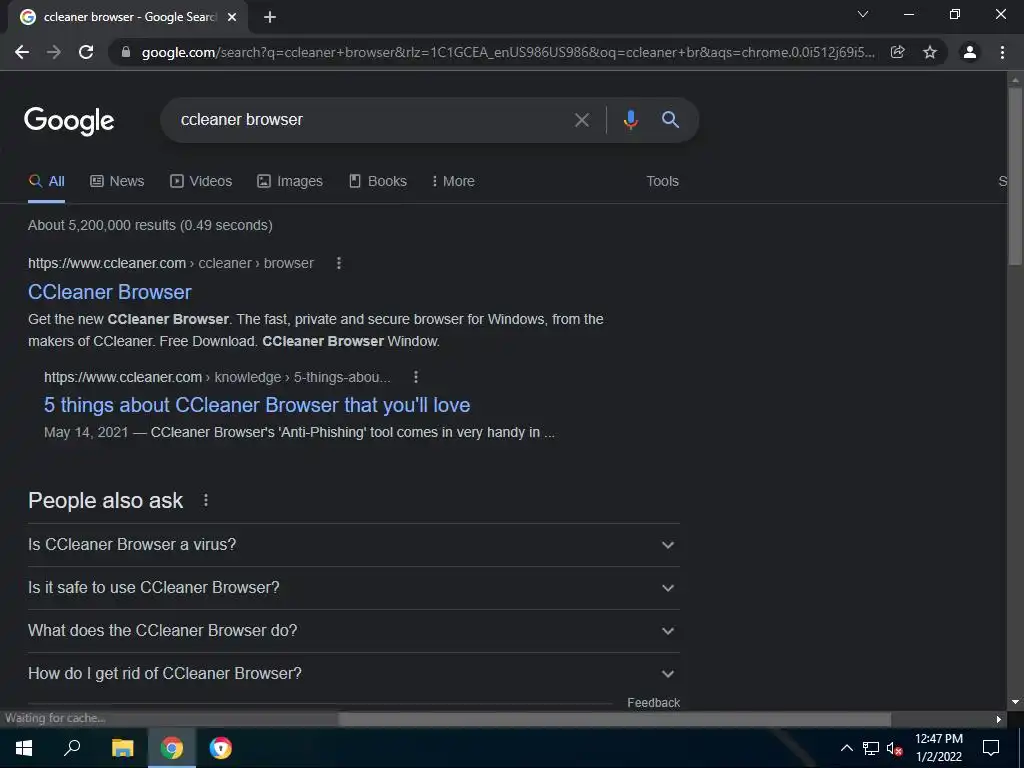This screenshot has height=768, width=1024.
Task: Go to the Google logo homepage
Action: click(69, 121)
